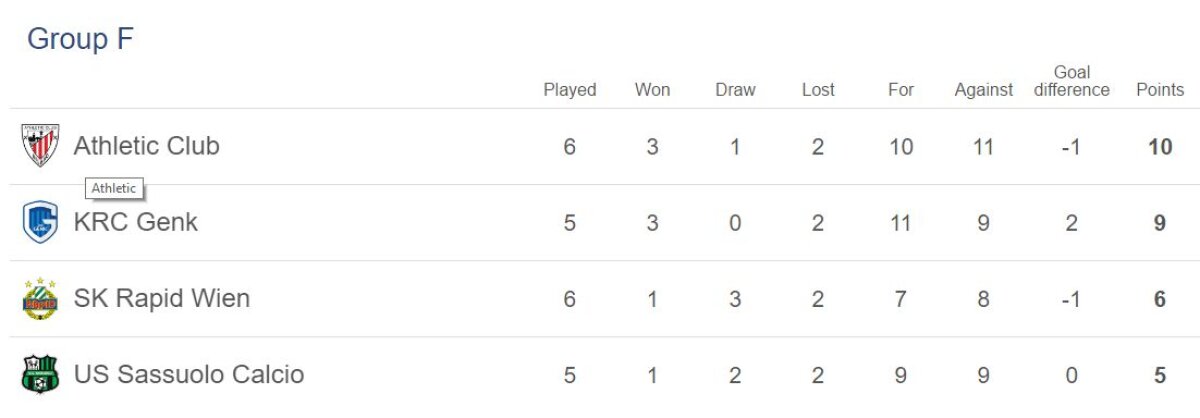
Task: Click the Athletic tooltip label
Action: coord(114,188)
